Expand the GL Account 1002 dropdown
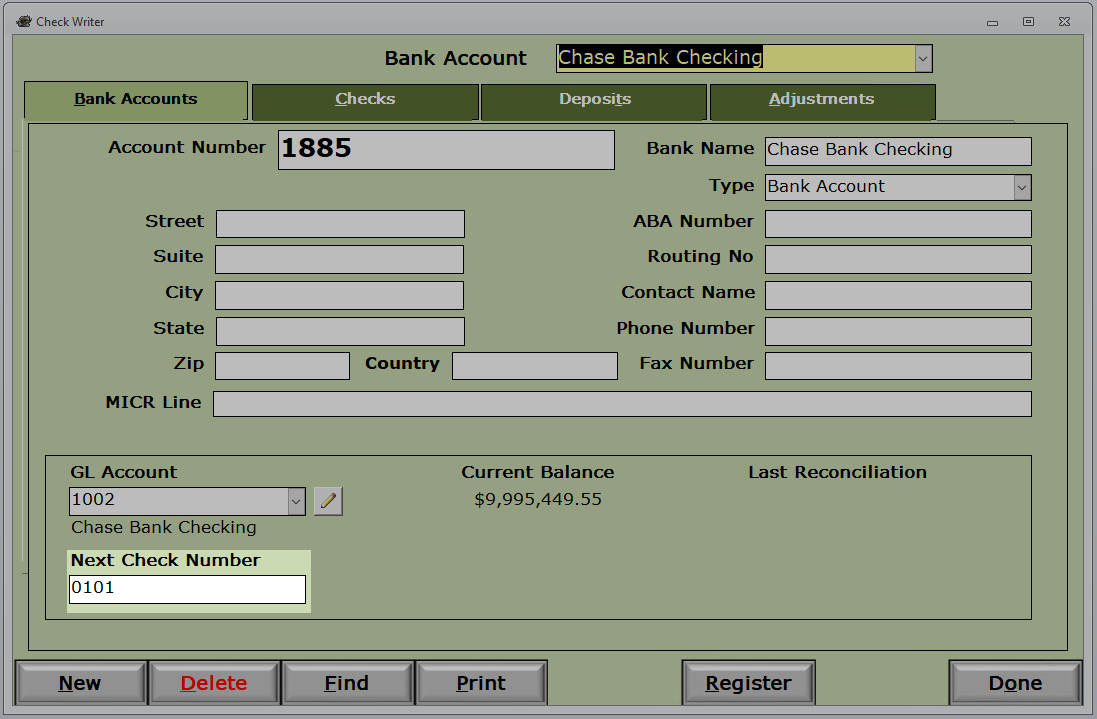1097x719 pixels. (x=296, y=501)
